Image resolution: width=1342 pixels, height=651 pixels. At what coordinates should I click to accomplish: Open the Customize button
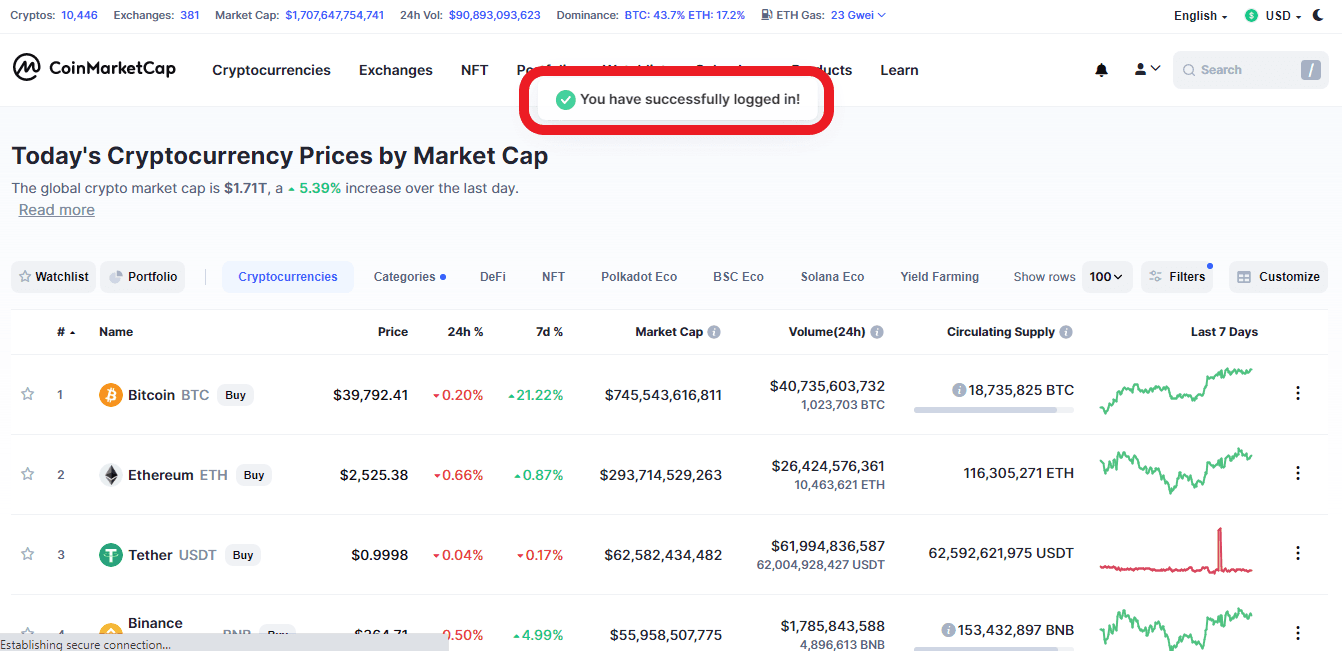pos(1279,277)
